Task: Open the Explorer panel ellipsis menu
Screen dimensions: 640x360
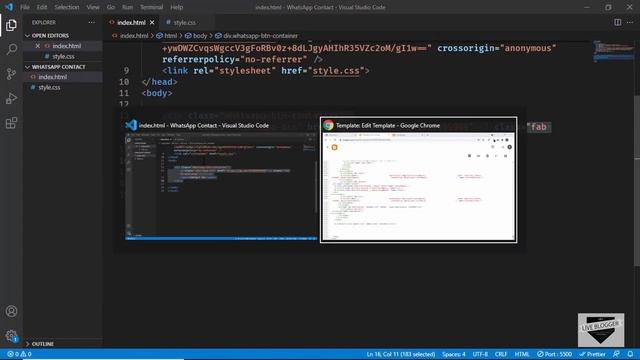Action: (91, 22)
